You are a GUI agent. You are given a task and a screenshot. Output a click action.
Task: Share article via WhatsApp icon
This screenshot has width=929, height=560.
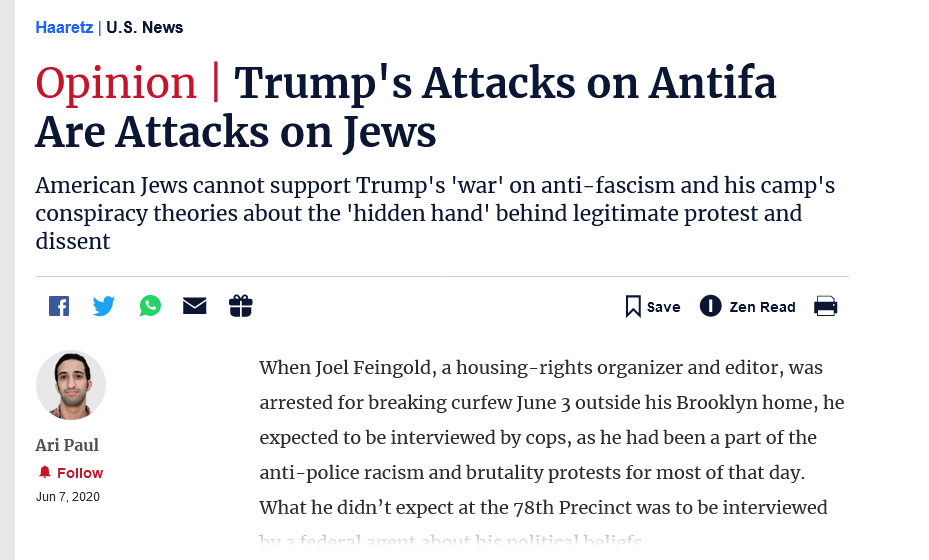point(150,306)
